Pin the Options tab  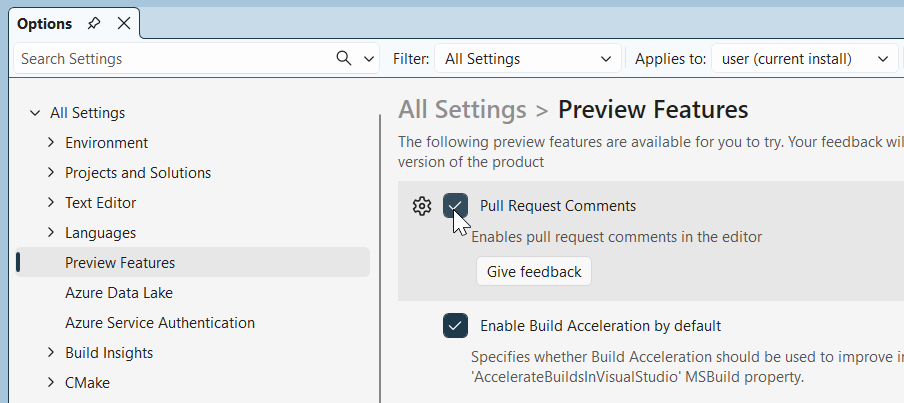click(x=94, y=23)
